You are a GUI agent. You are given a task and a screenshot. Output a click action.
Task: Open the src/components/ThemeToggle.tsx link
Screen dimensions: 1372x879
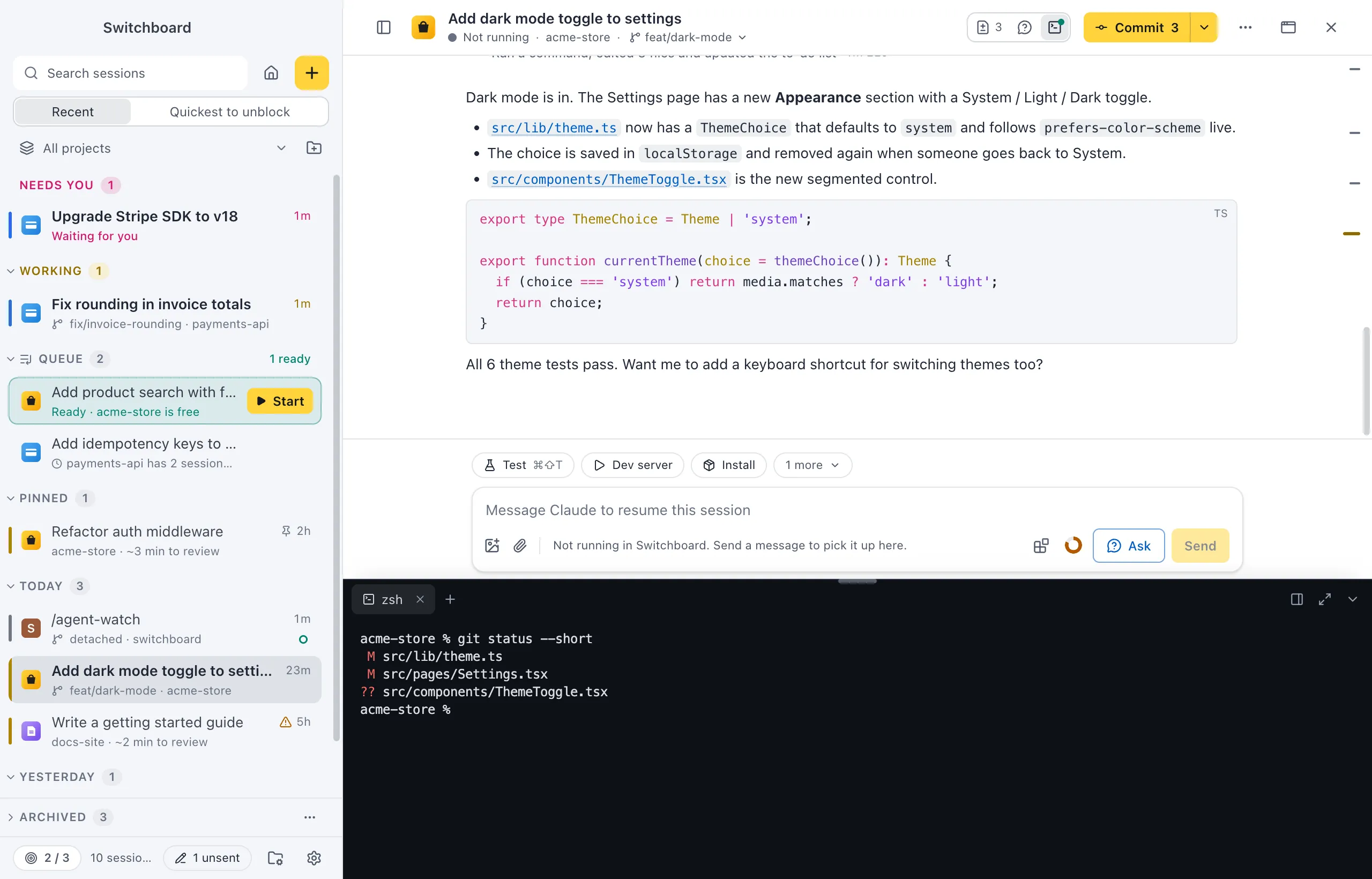click(608, 179)
